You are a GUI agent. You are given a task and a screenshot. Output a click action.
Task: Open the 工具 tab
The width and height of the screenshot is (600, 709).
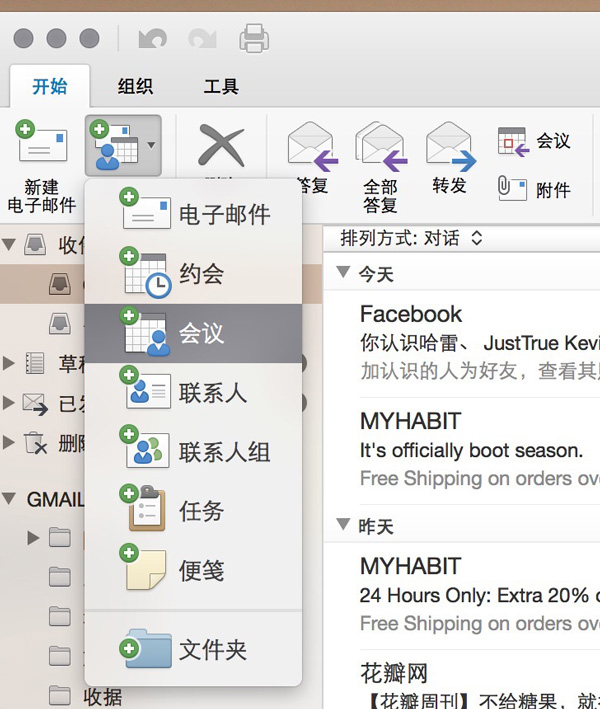pos(221,86)
